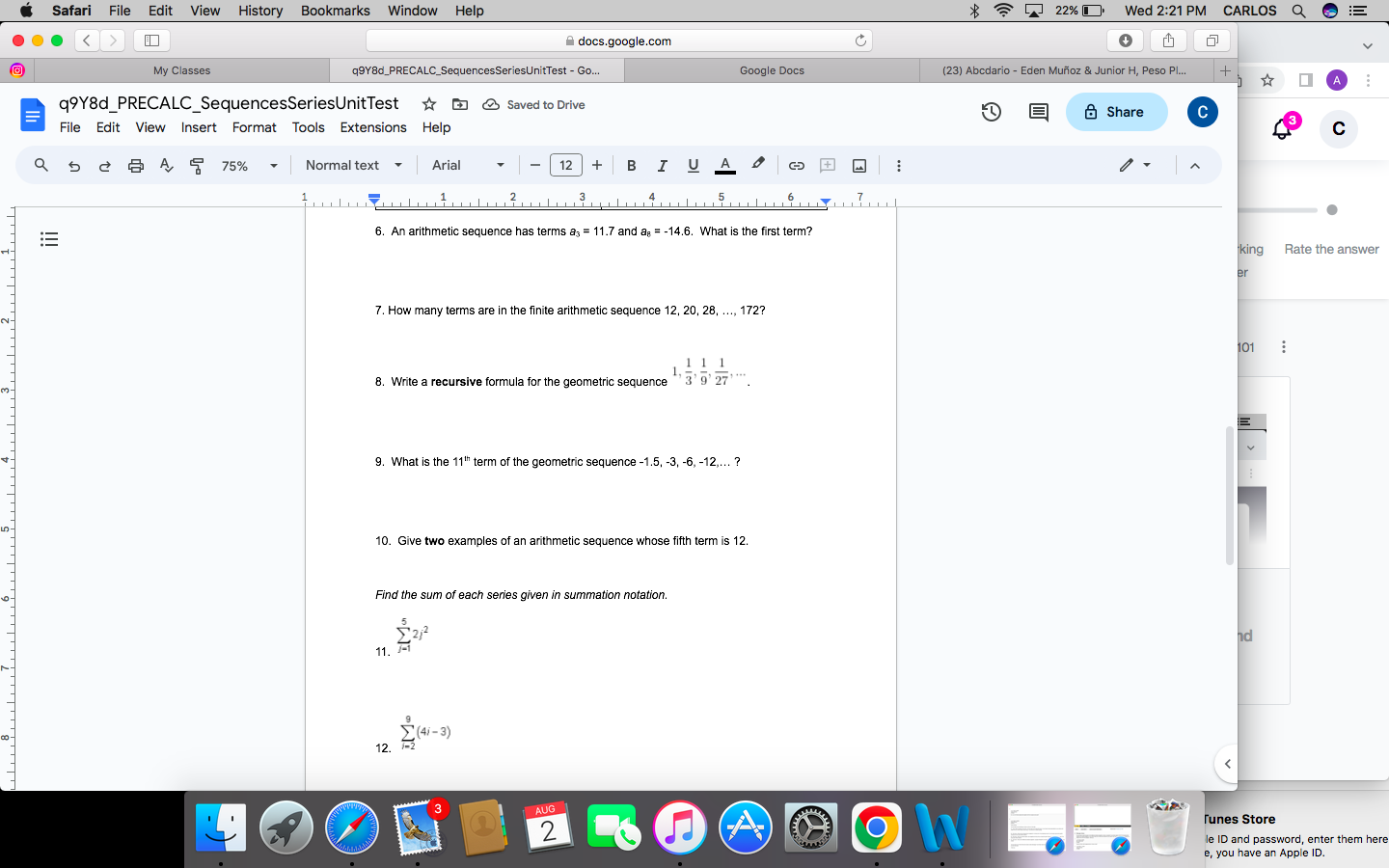Toggle underline formatting
The image size is (1389, 868).
pyautogui.click(x=693, y=165)
